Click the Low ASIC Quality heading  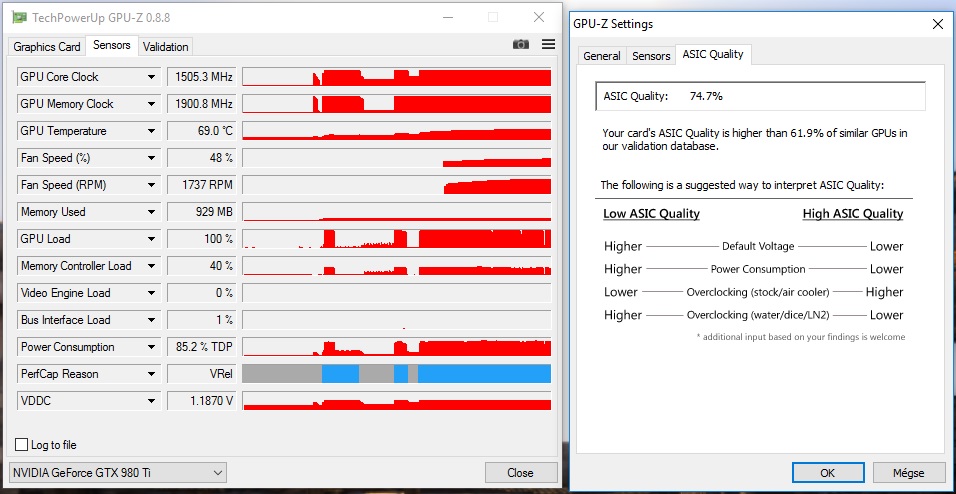[651, 213]
